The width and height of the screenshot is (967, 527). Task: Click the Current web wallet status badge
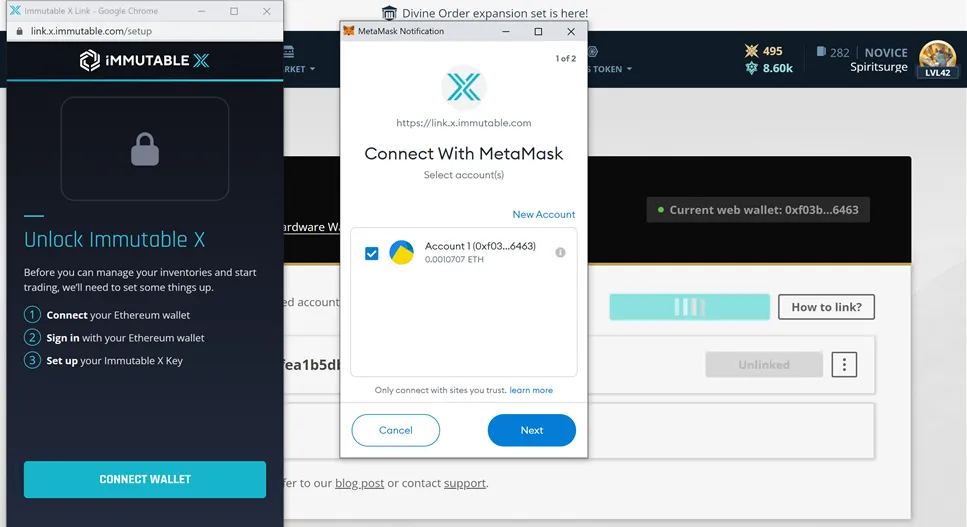[x=758, y=210]
